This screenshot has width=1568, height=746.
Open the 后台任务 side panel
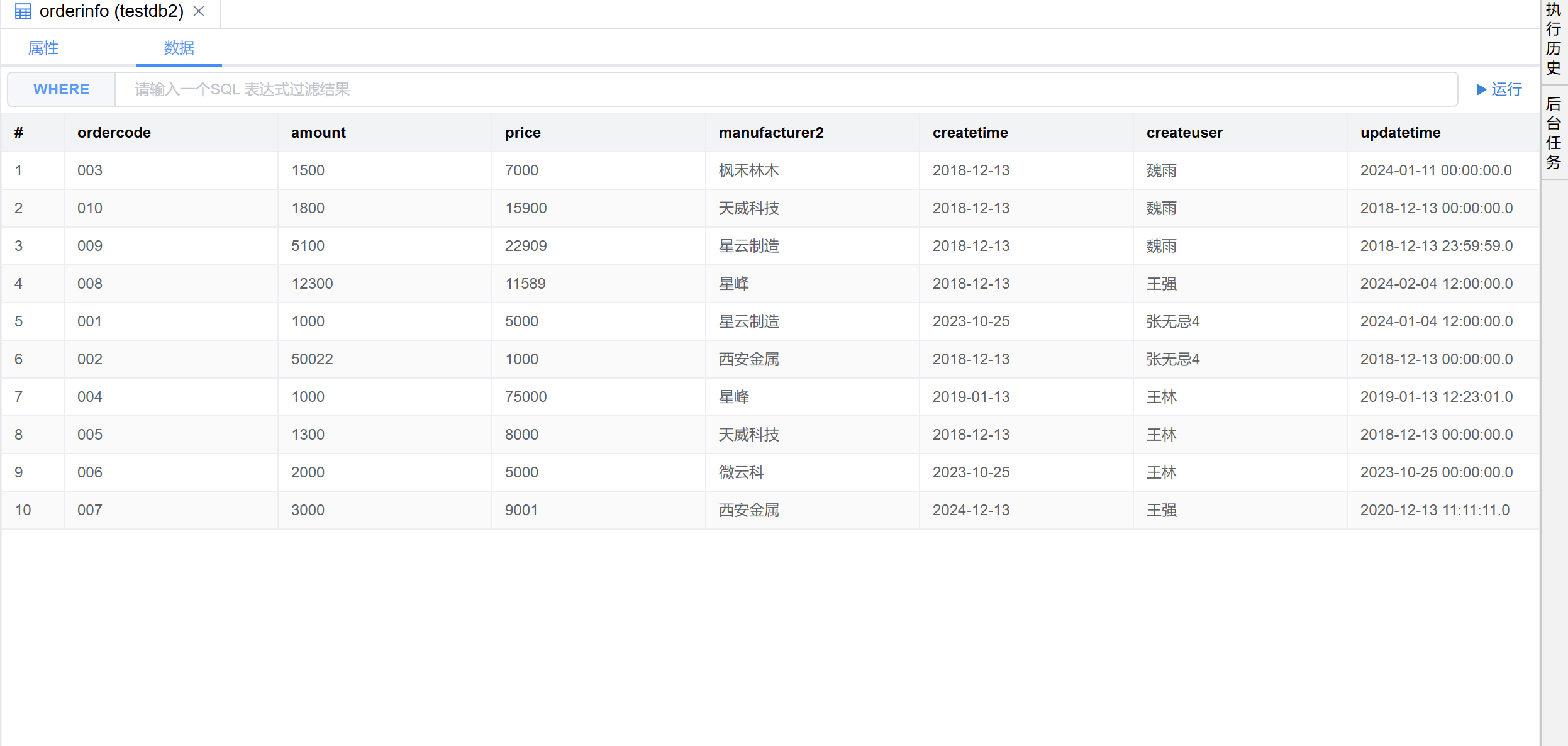1554,133
